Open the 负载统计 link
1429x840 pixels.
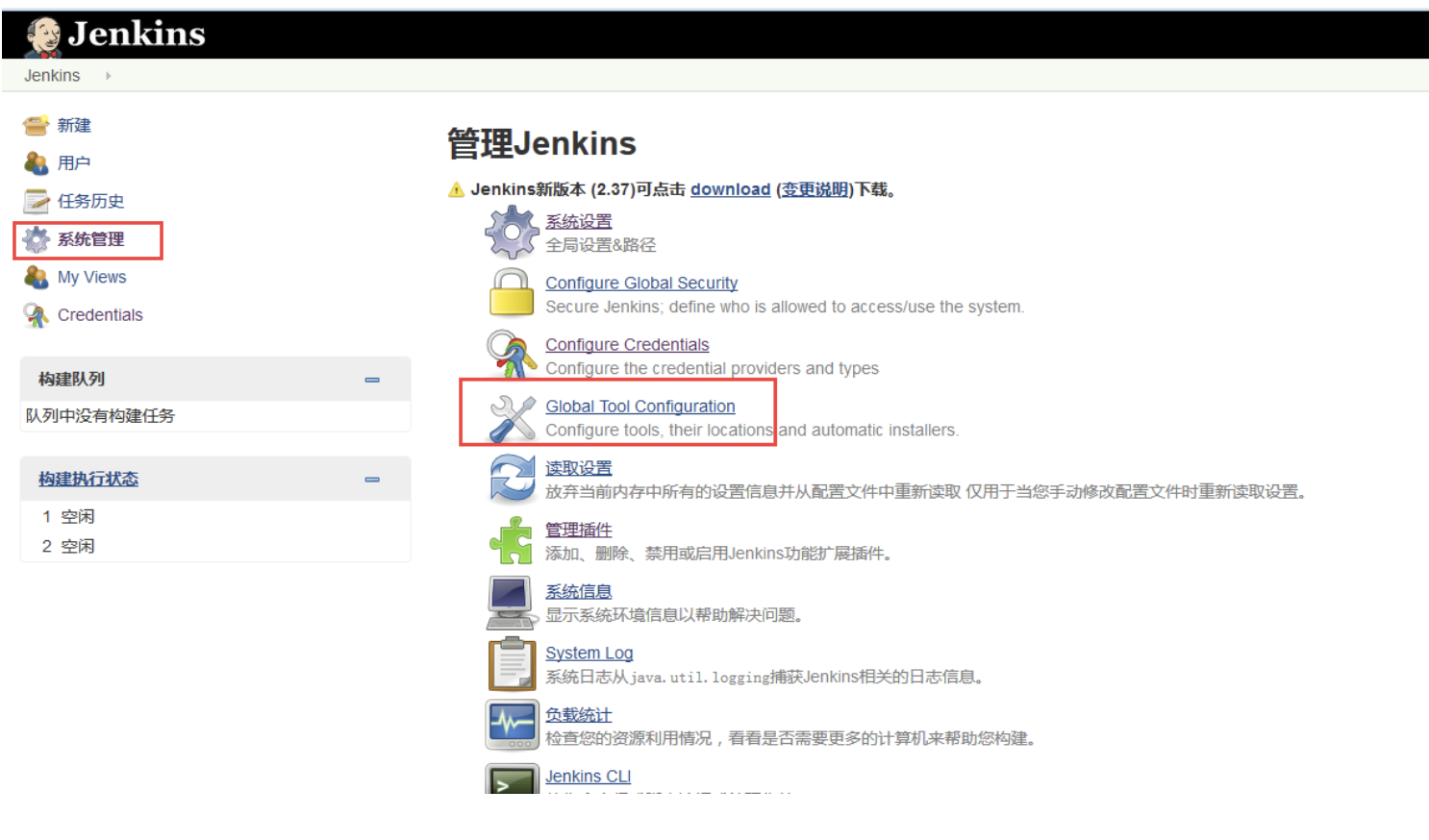pos(579,715)
